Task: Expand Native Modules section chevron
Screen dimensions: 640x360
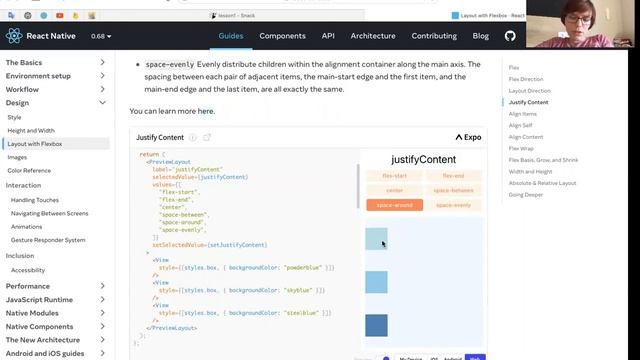Action: coord(102,313)
